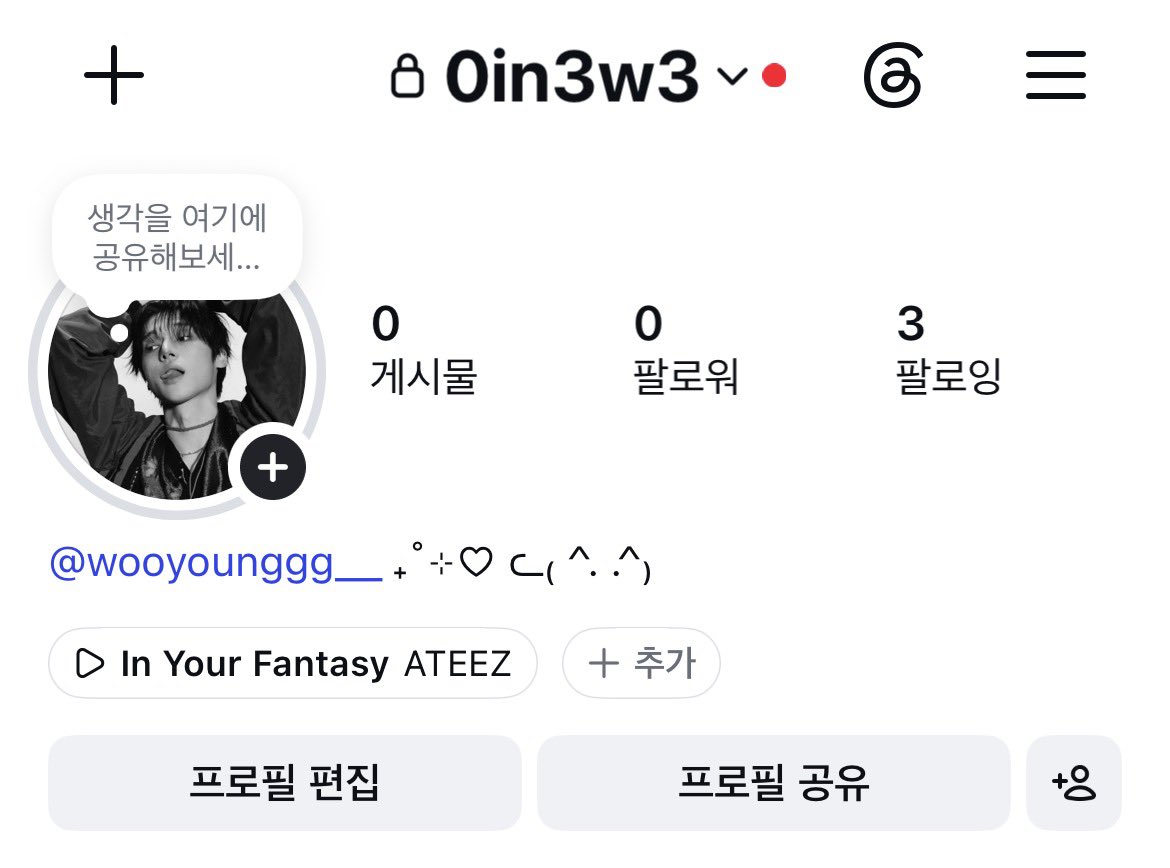The height and width of the screenshot is (868, 1170).
Task: Add a story using the profile plus badge
Action: click(x=273, y=467)
